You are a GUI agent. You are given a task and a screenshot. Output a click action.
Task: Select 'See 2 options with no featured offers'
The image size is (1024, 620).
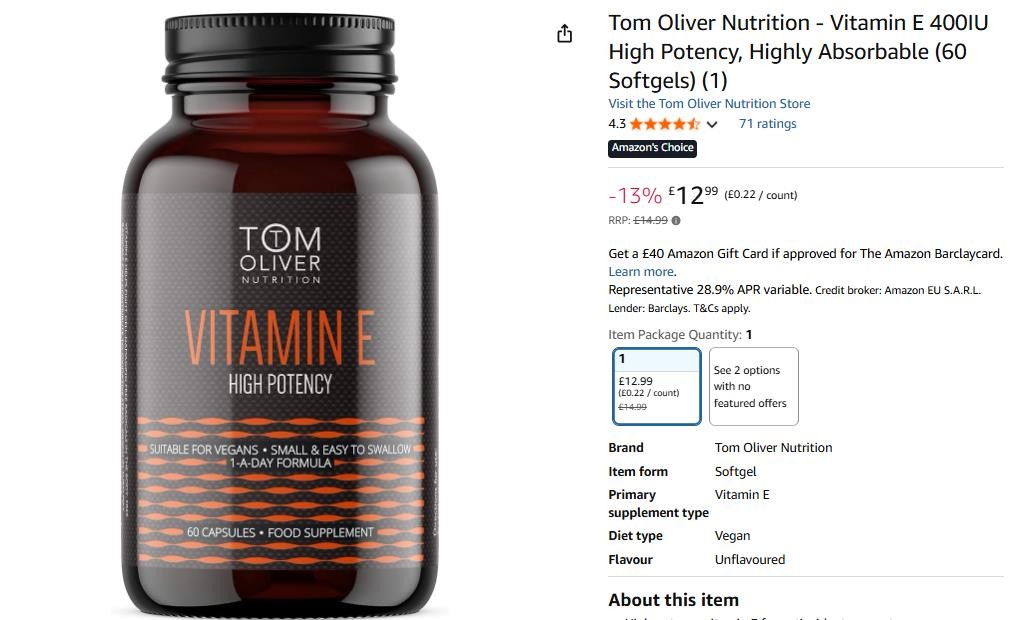click(754, 386)
